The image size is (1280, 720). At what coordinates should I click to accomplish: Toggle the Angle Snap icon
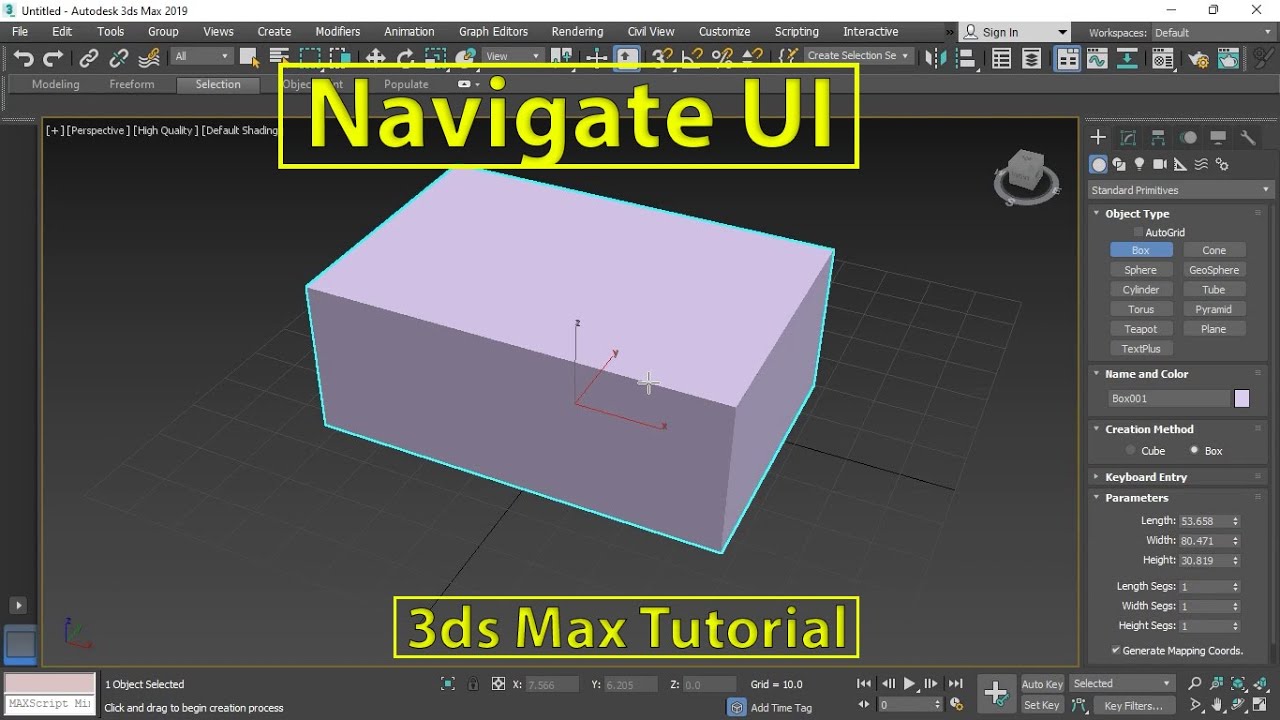(692, 58)
